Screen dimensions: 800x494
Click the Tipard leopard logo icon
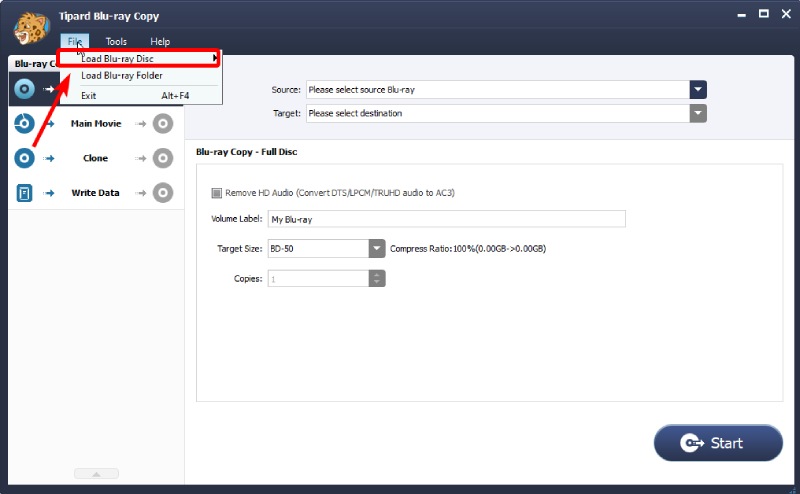[x=31, y=28]
